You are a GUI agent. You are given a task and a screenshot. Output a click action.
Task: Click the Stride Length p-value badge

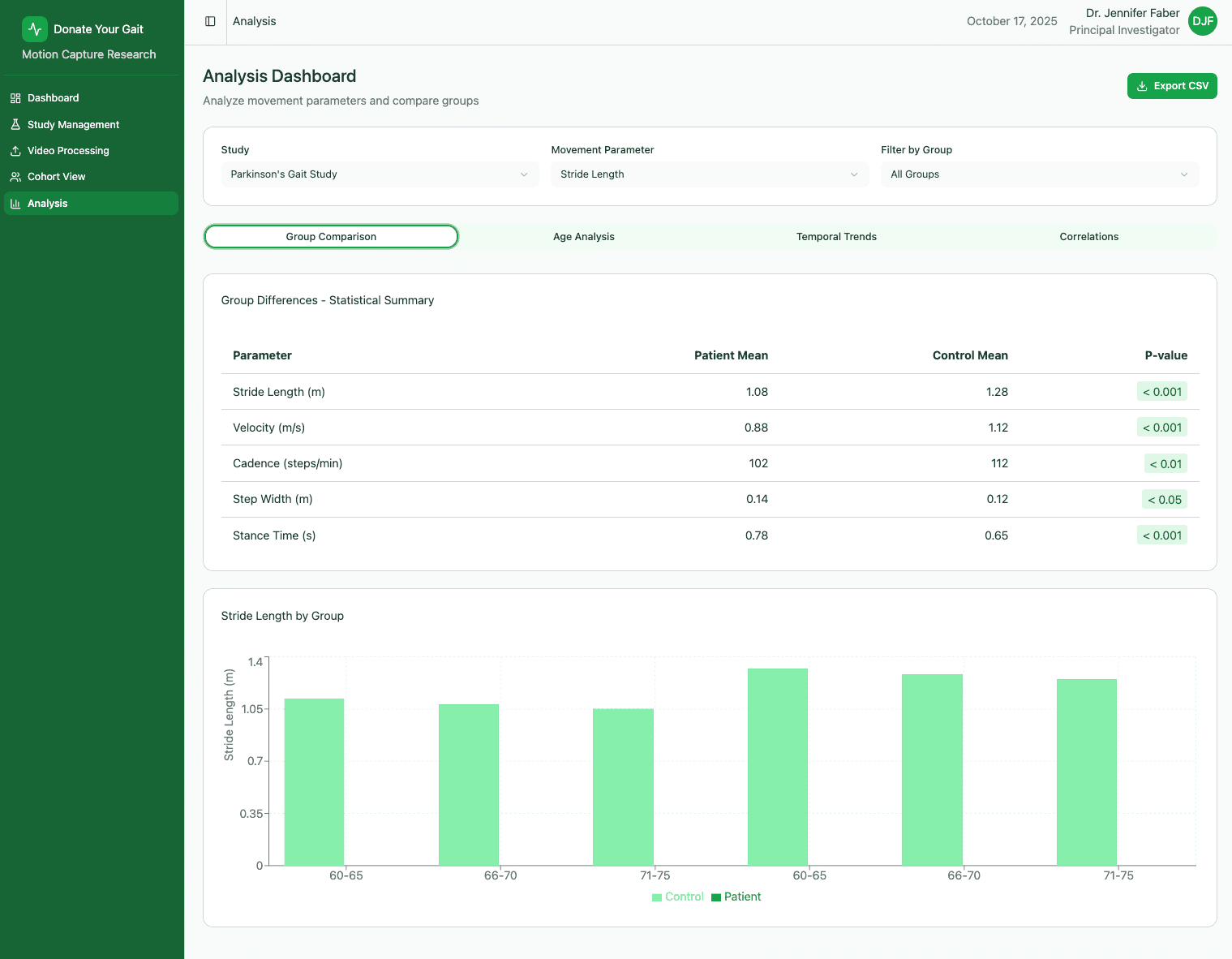[1161, 391]
